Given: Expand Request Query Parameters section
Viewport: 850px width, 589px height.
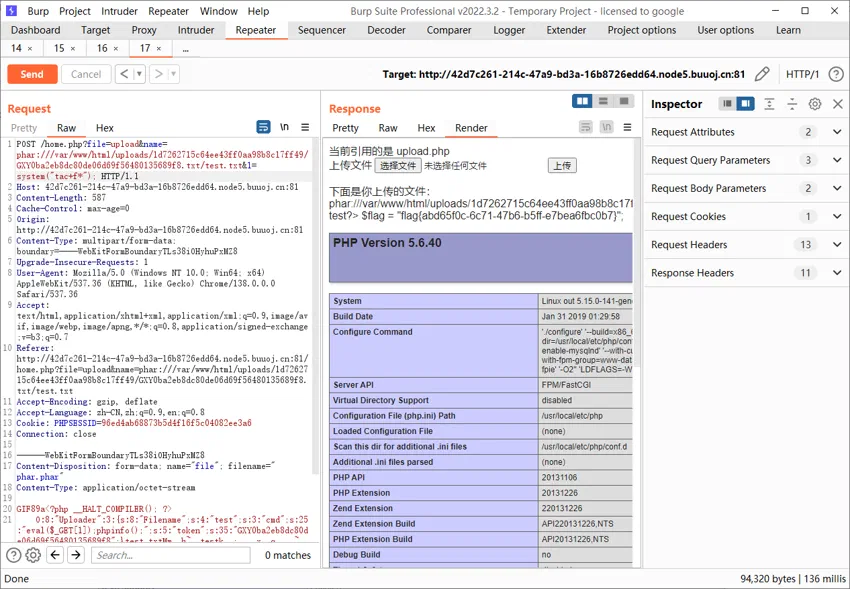Looking at the screenshot, I should coord(837,160).
